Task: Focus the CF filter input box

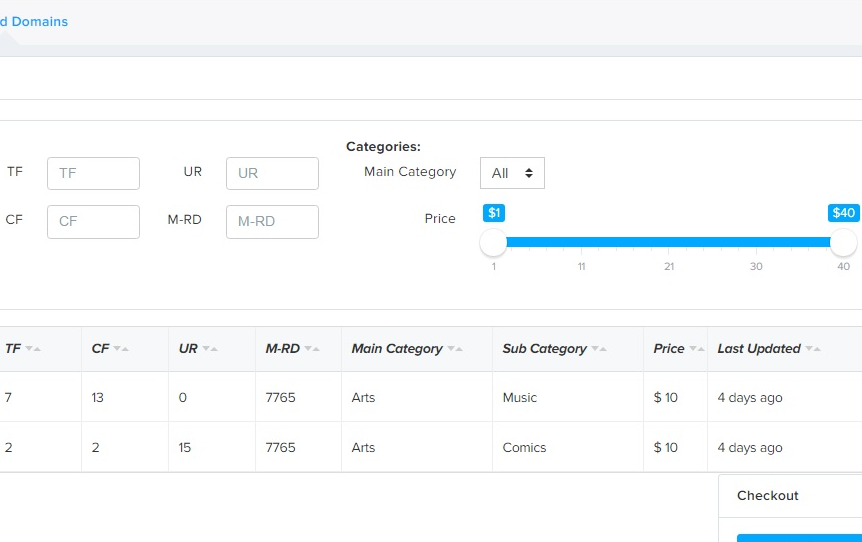Action: tap(93, 222)
